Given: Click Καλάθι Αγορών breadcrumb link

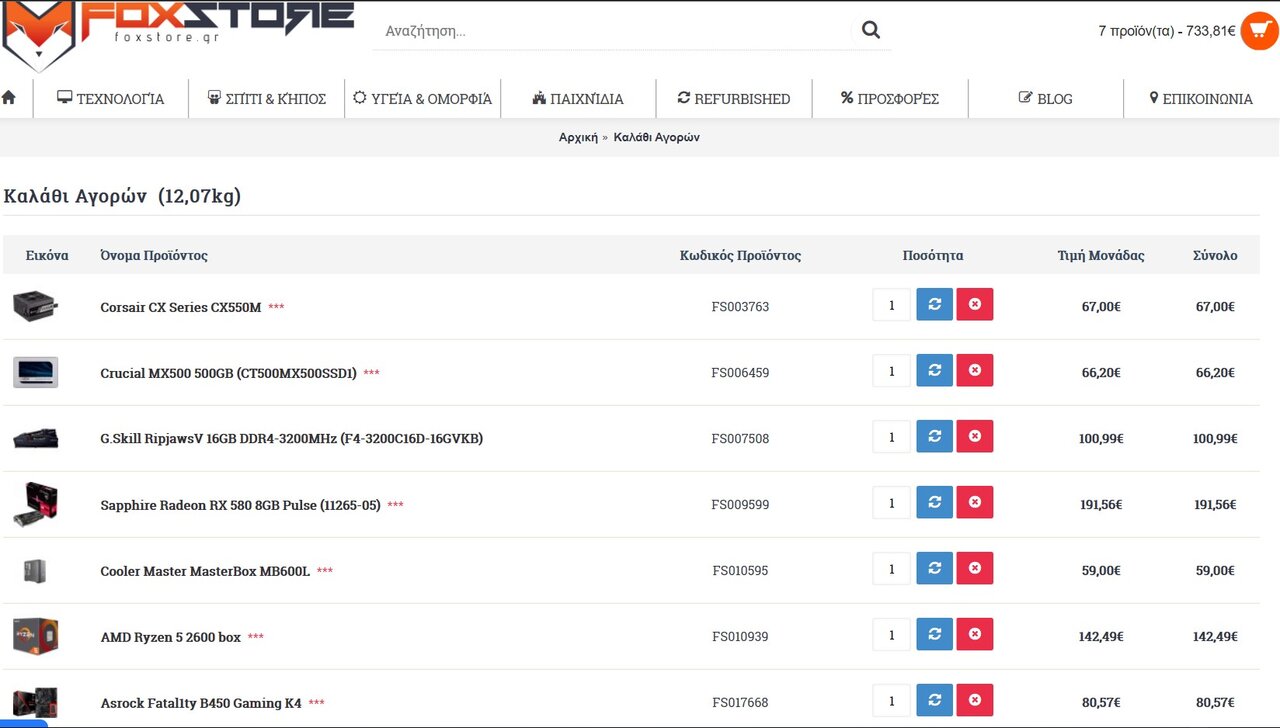Looking at the screenshot, I should point(657,137).
